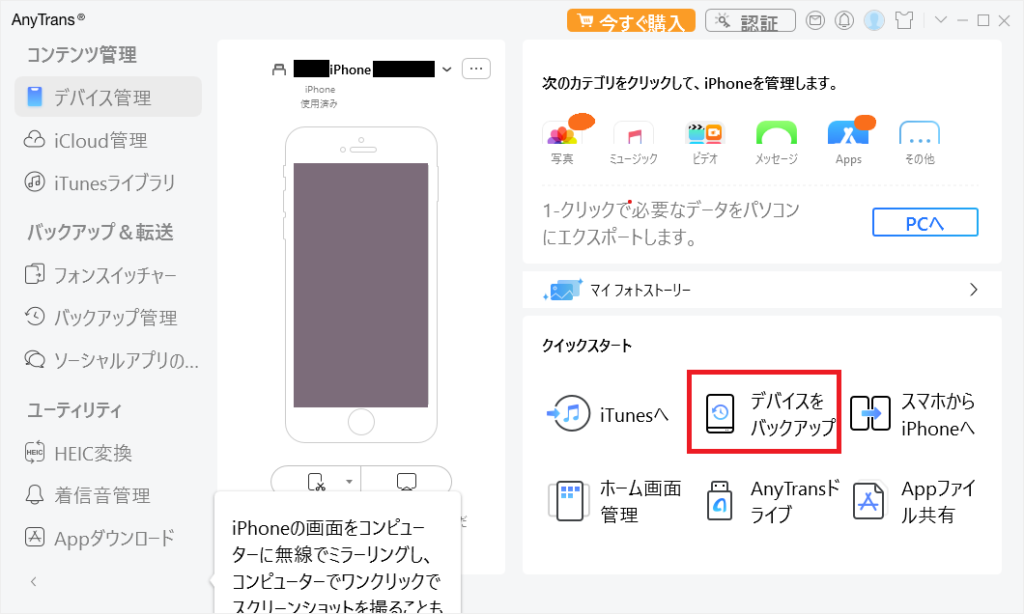Click the device management phone icon

coord(35,97)
